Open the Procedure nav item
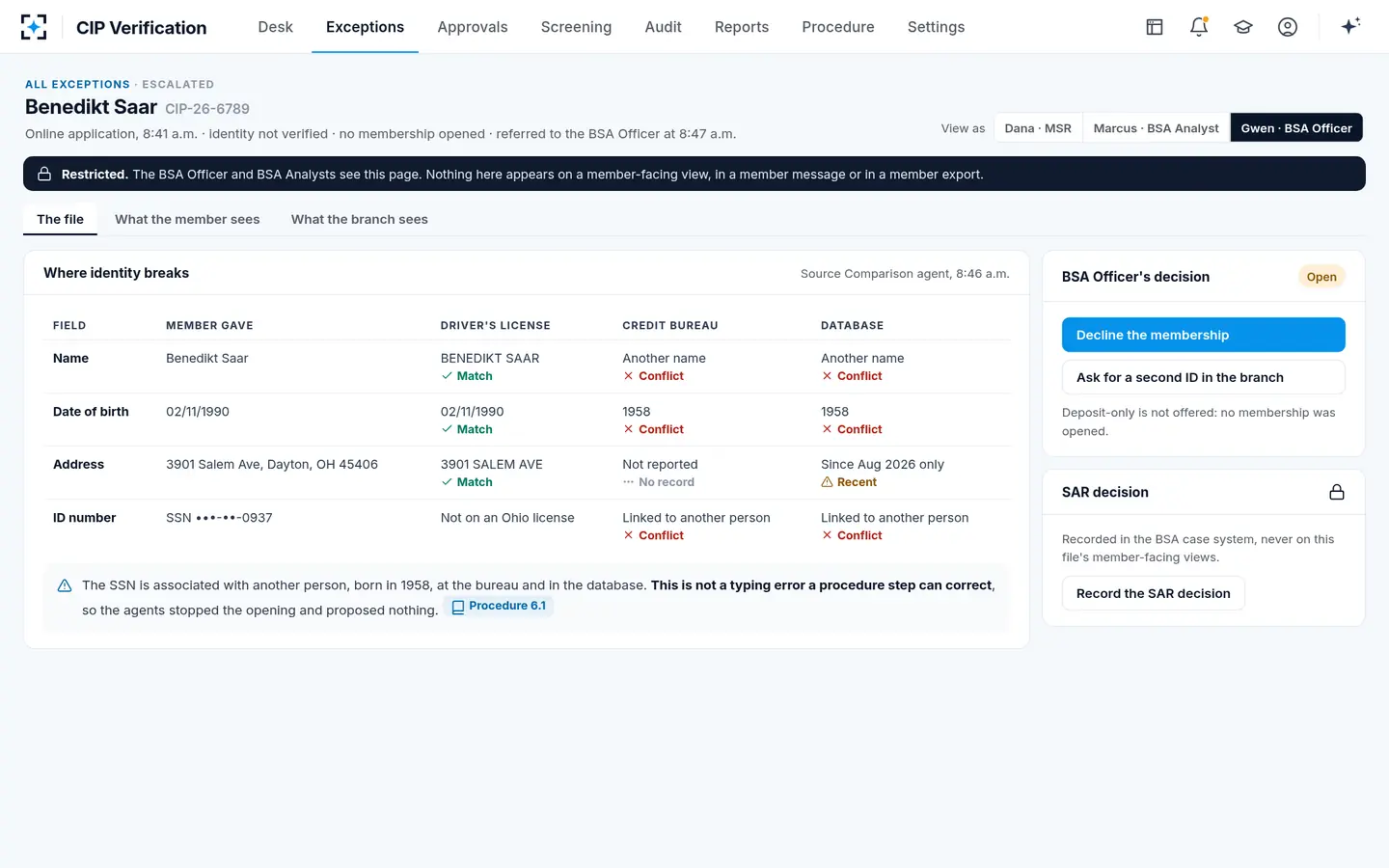This screenshot has width=1389, height=868. [838, 27]
